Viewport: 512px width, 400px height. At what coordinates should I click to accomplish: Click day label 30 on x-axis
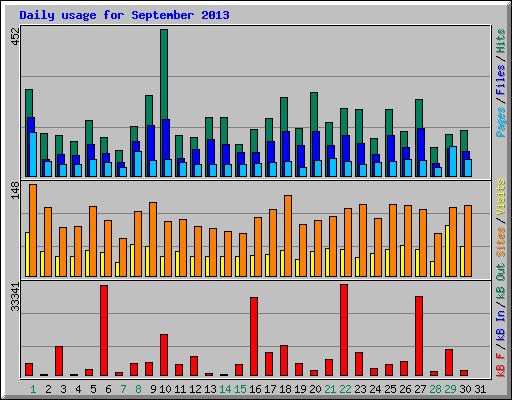click(x=465, y=389)
